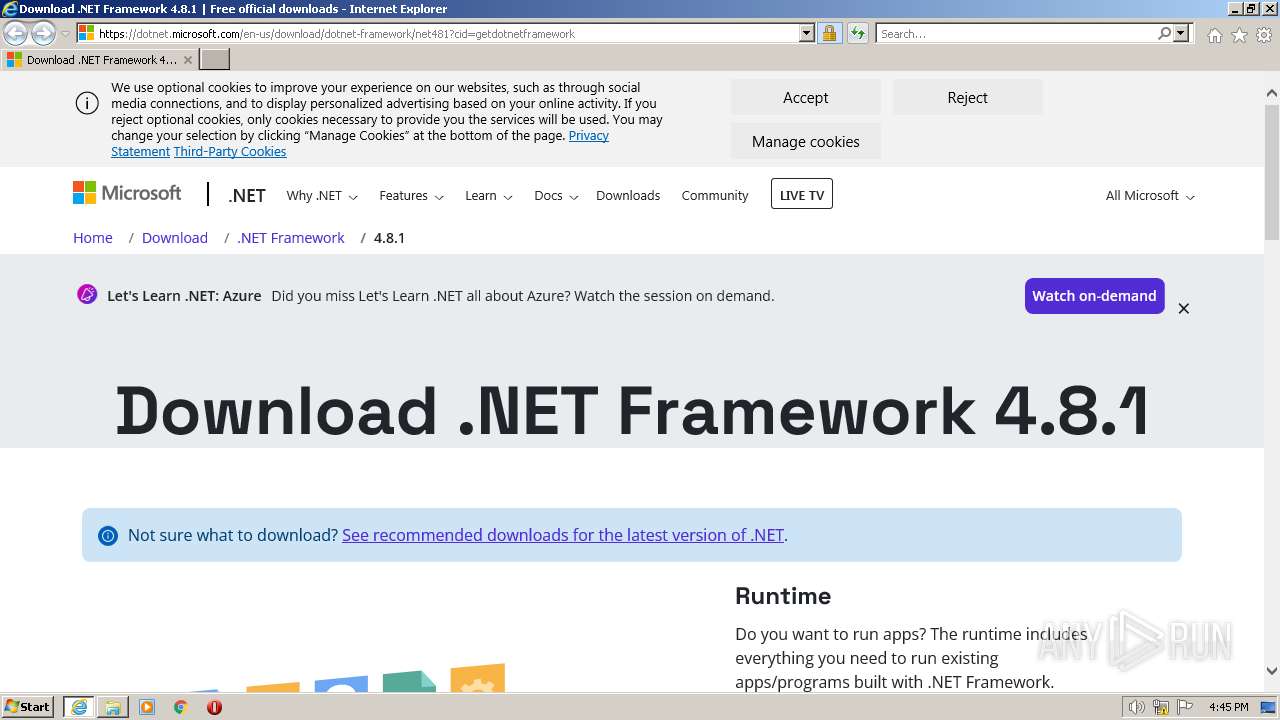
Task: Click the red Opera-style taskbar icon
Action: 214,707
